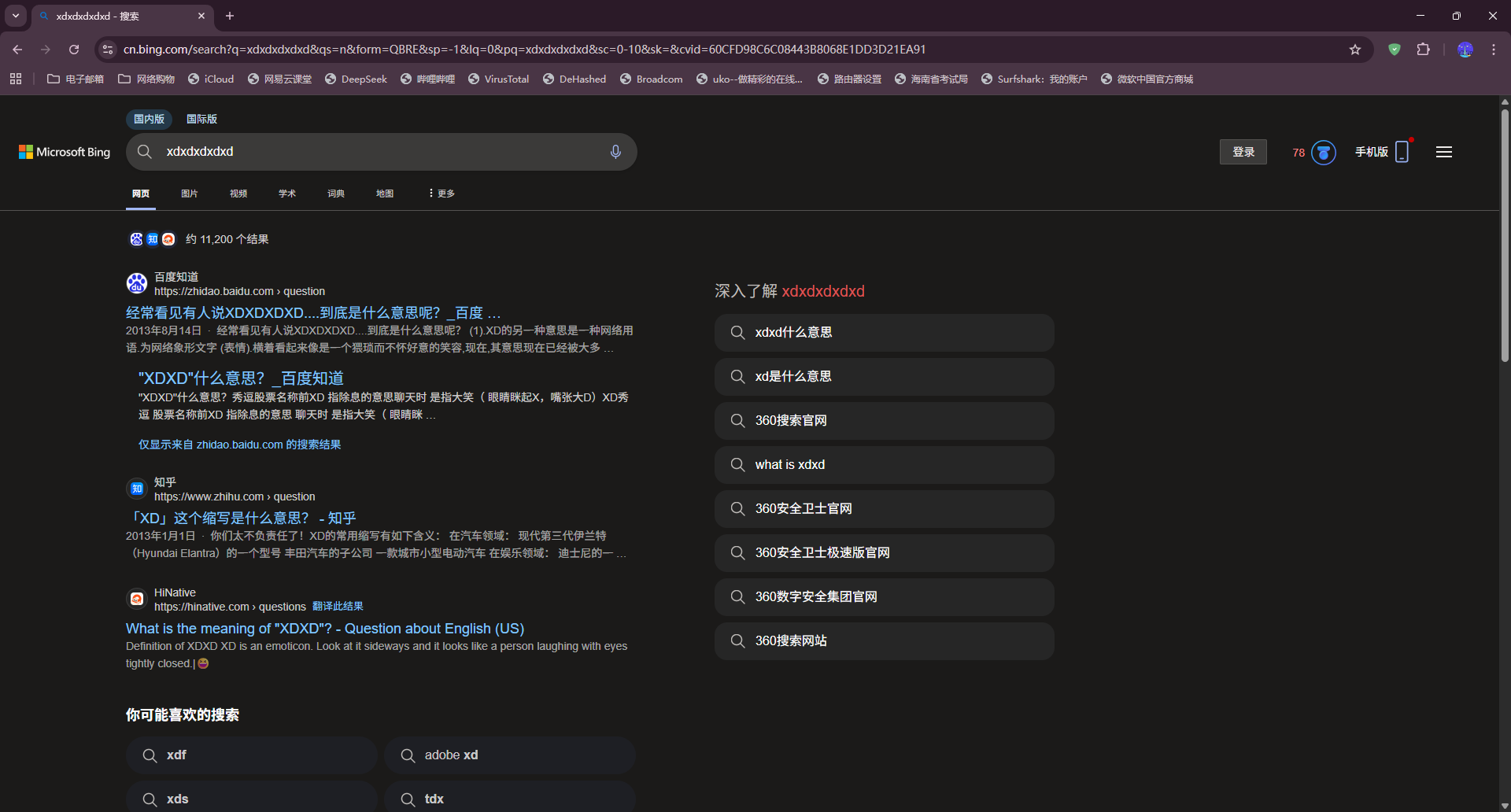Click the browser profile avatar
The height and width of the screenshot is (812, 1511).
point(1465,49)
